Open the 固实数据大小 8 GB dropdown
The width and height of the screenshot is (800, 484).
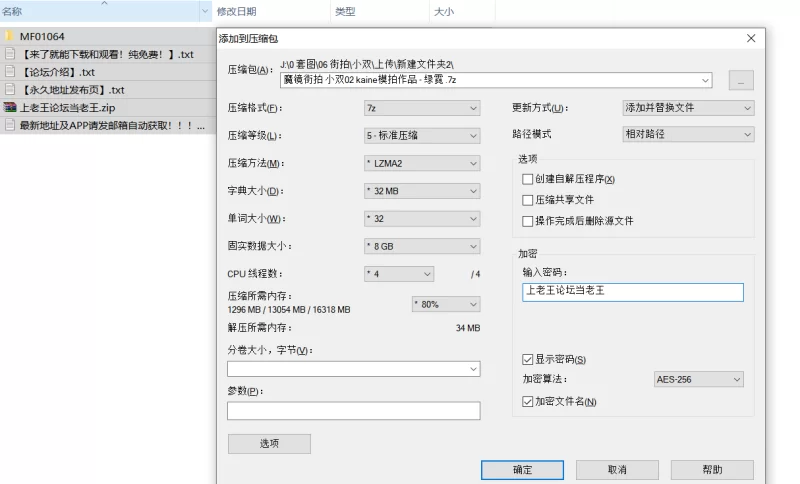pos(422,246)
